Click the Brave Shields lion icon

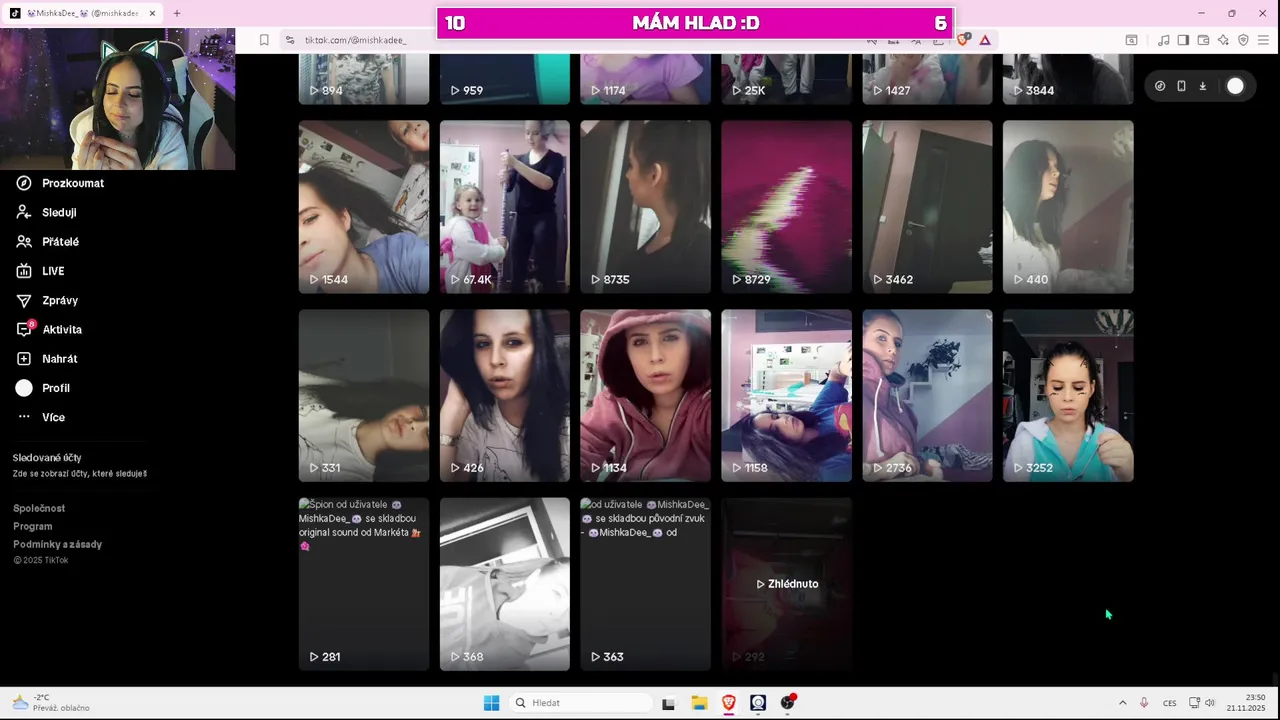pyautogui.click(x=964, y=40)
